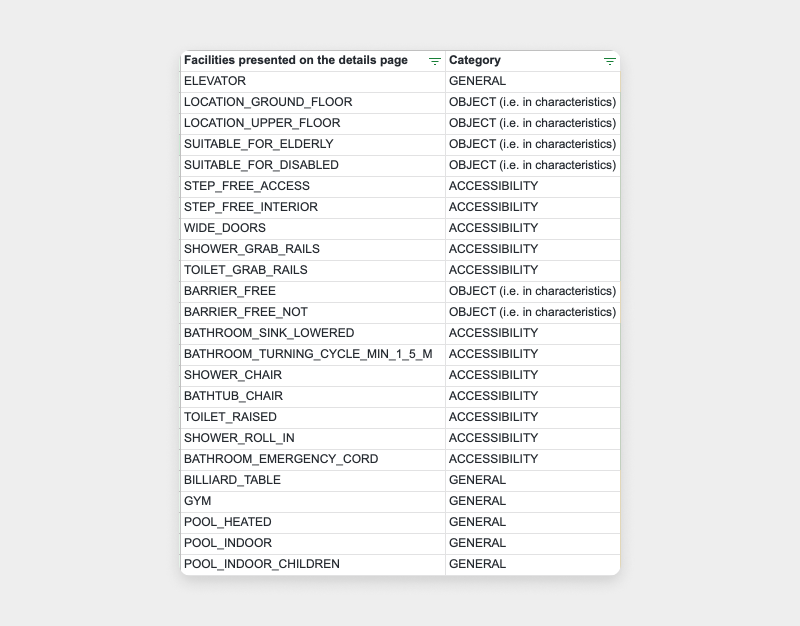Select the LOCATION_GROUND_FLOOR cell
800x626 pixels.
313,103
